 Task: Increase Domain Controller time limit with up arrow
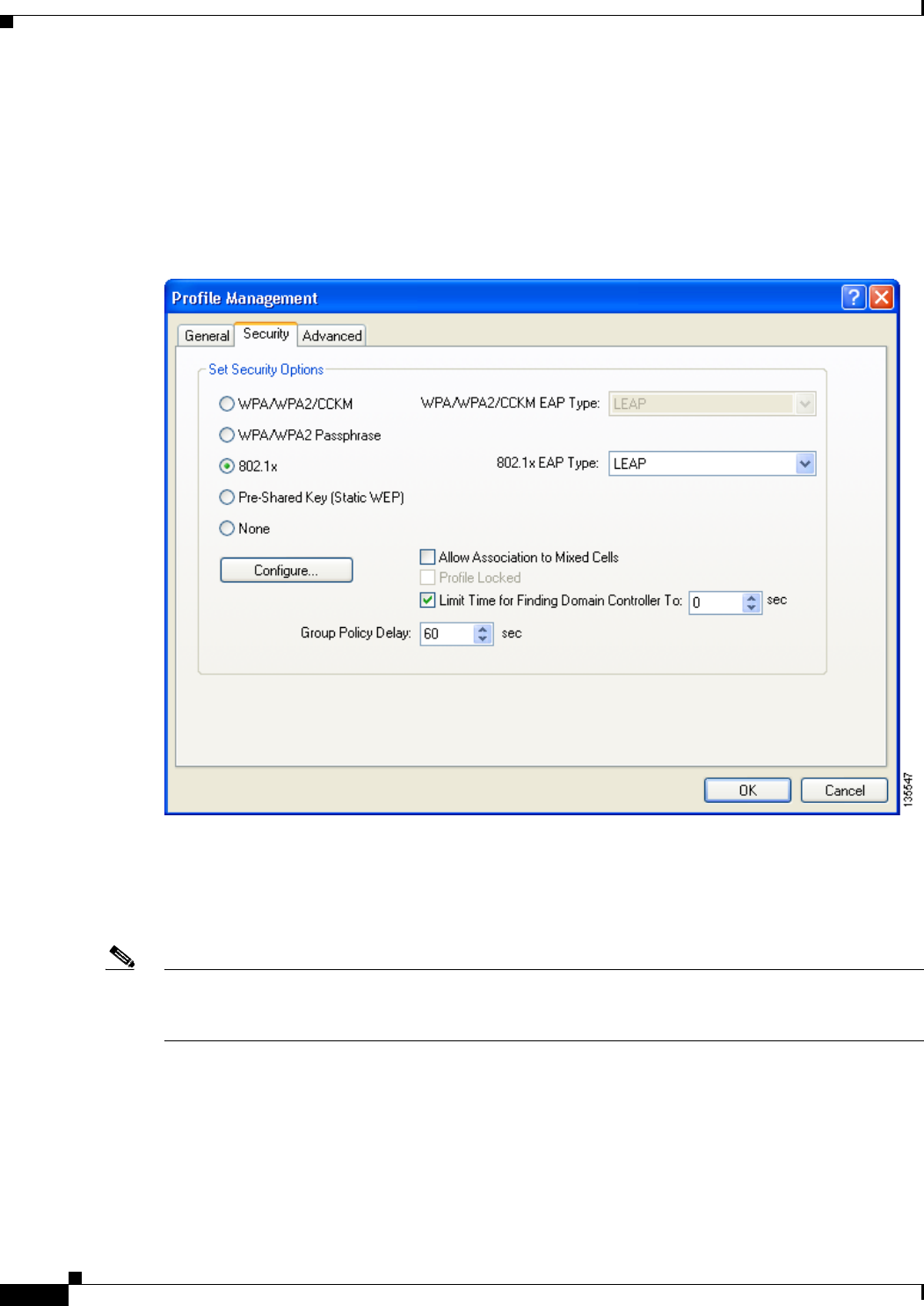point(751,597)
